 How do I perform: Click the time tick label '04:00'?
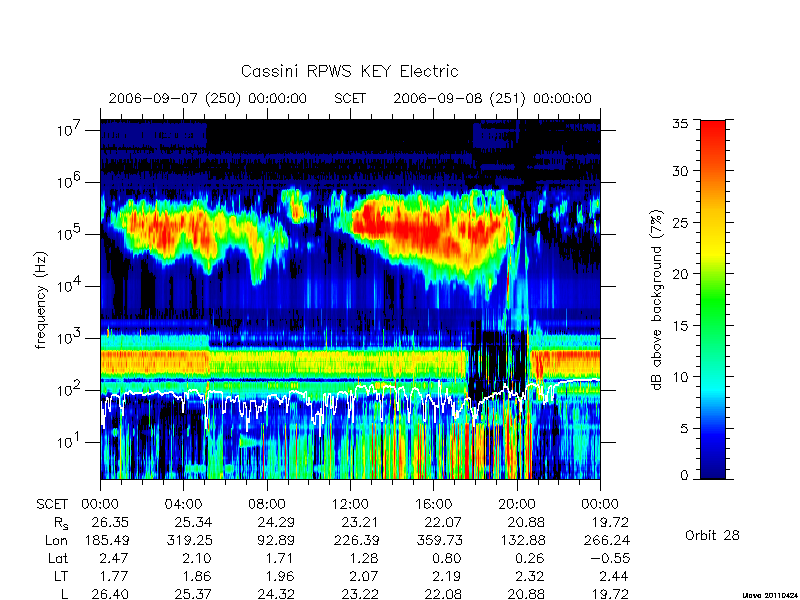coord(183,505)
